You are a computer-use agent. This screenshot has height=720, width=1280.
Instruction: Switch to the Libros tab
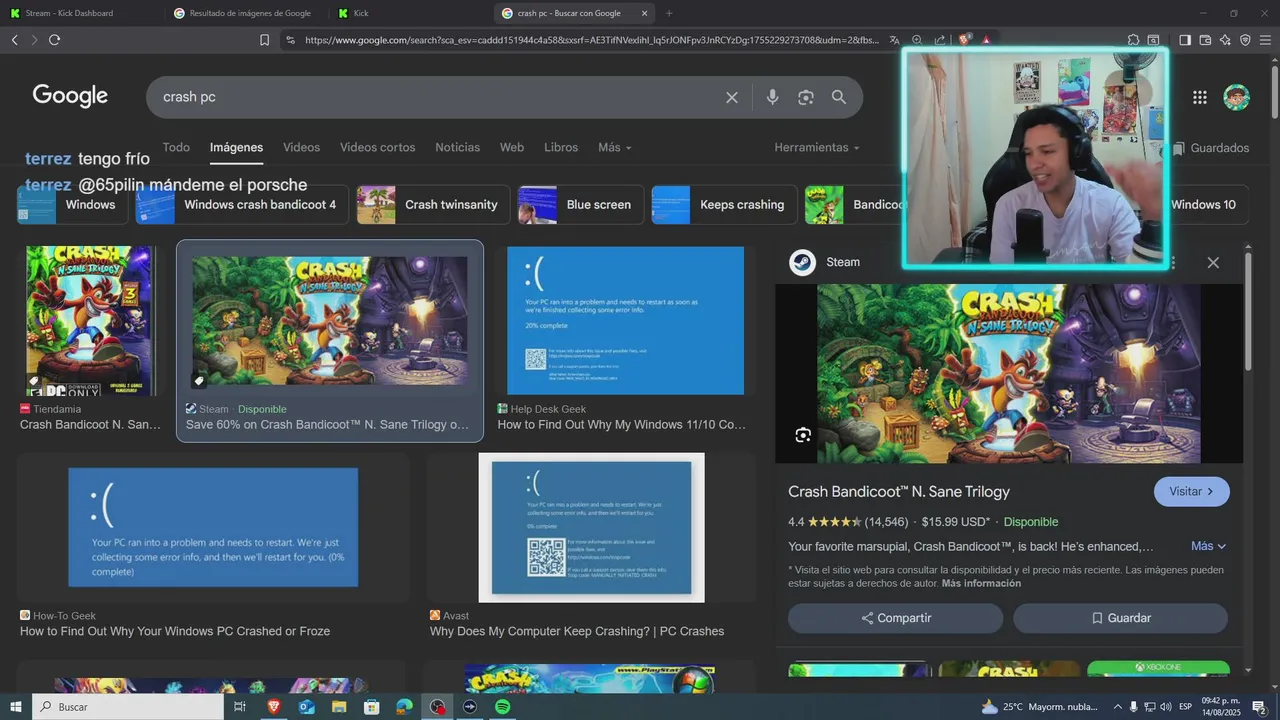561,147
